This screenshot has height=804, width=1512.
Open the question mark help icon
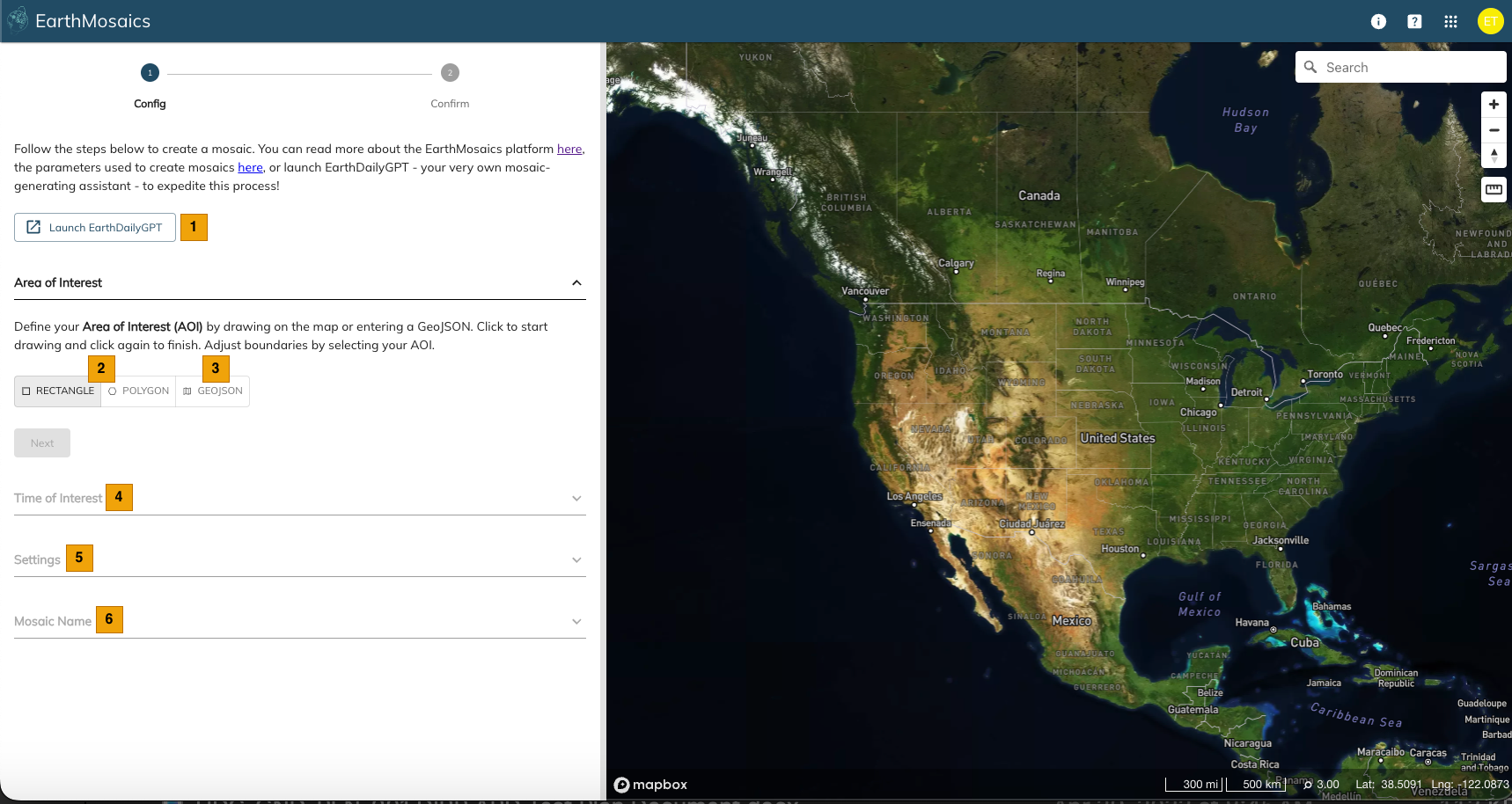[x=1414, y=21]
